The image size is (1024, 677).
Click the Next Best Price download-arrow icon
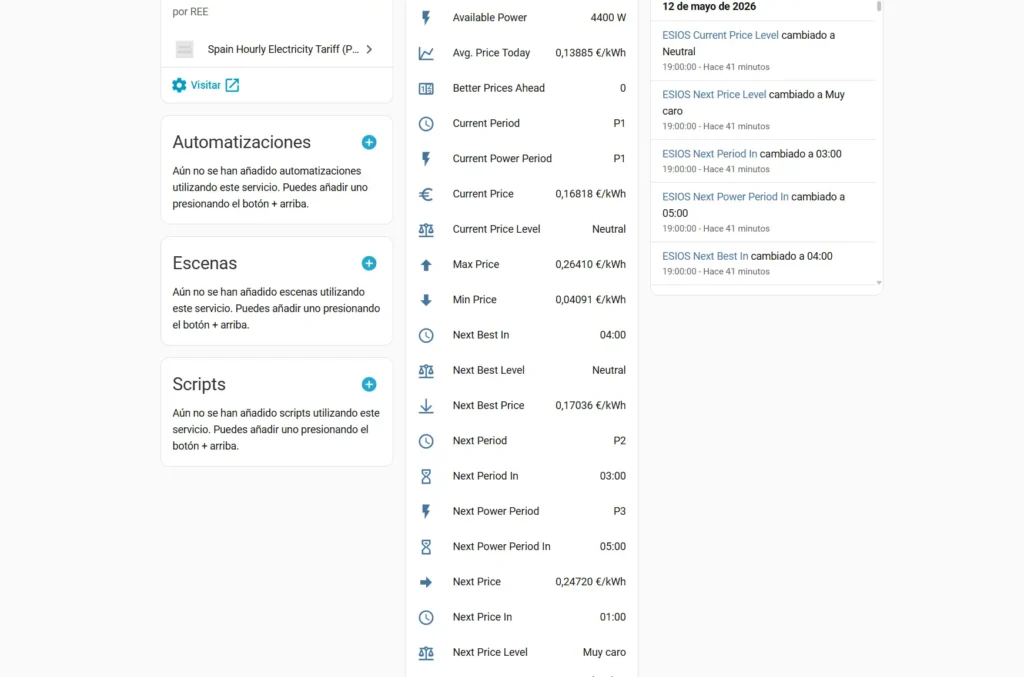pyautogui.click(x=426, y=405)
